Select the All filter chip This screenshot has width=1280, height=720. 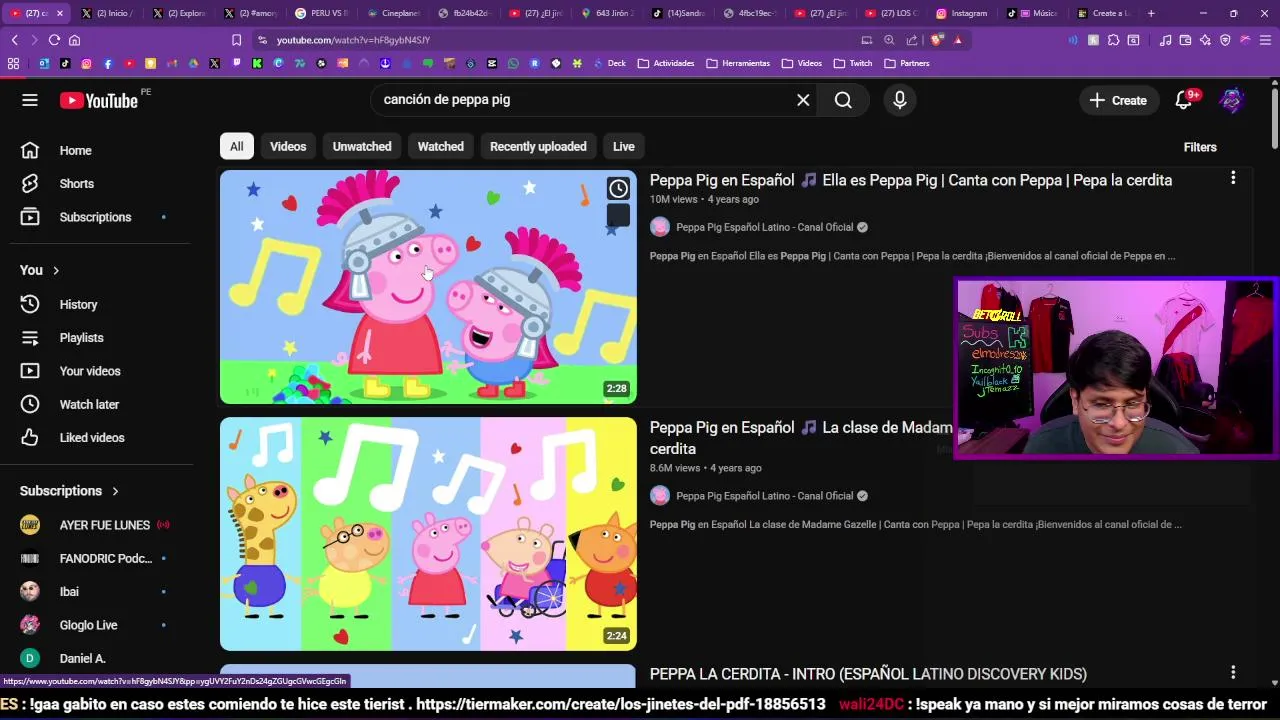236,146
